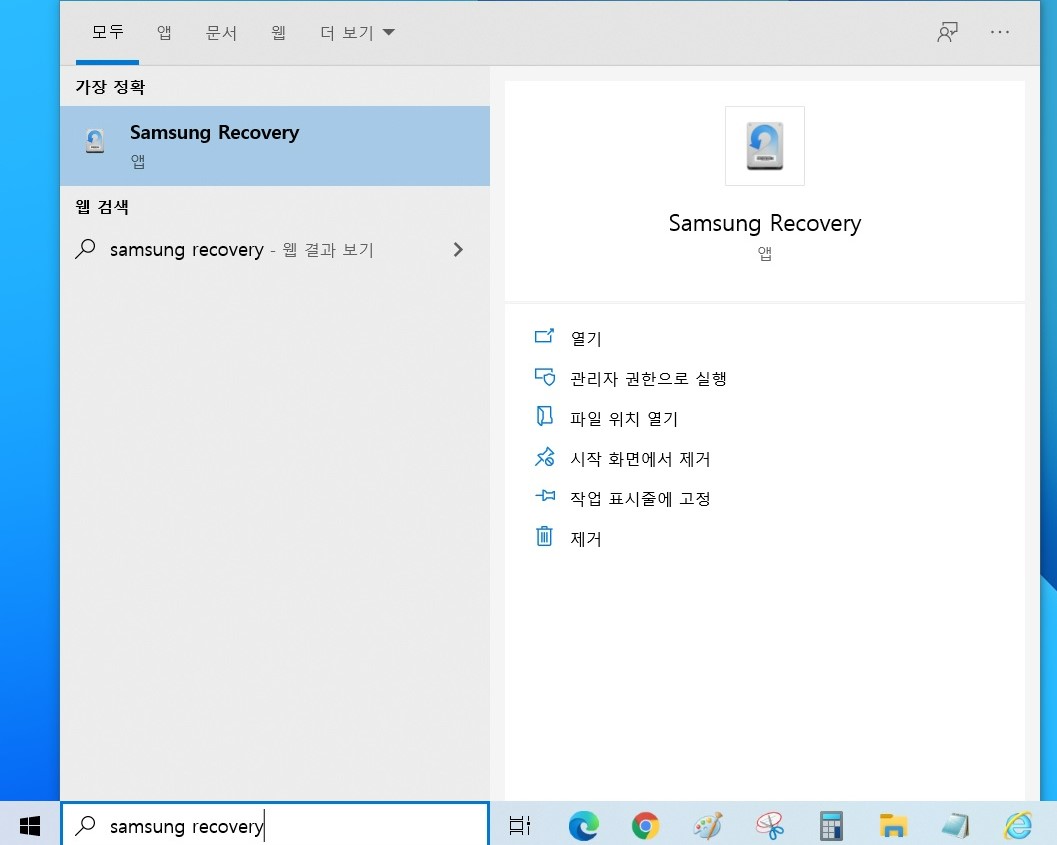Click the file location folder icon

pyautogui.click(x=544, y=416)
